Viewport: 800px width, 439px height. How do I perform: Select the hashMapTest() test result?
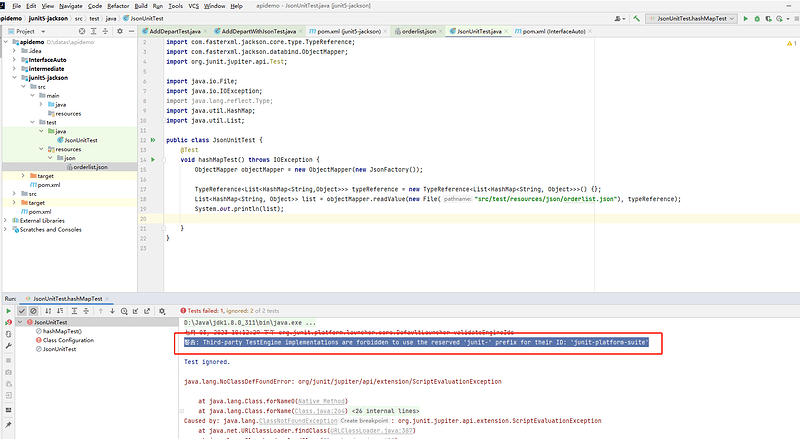point(62,331)
